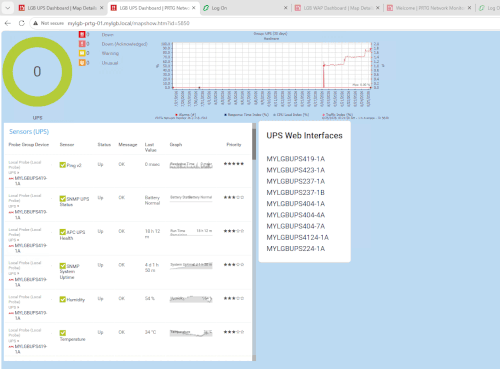
Task: Click the red Down status icon
Action: (82, 34)
